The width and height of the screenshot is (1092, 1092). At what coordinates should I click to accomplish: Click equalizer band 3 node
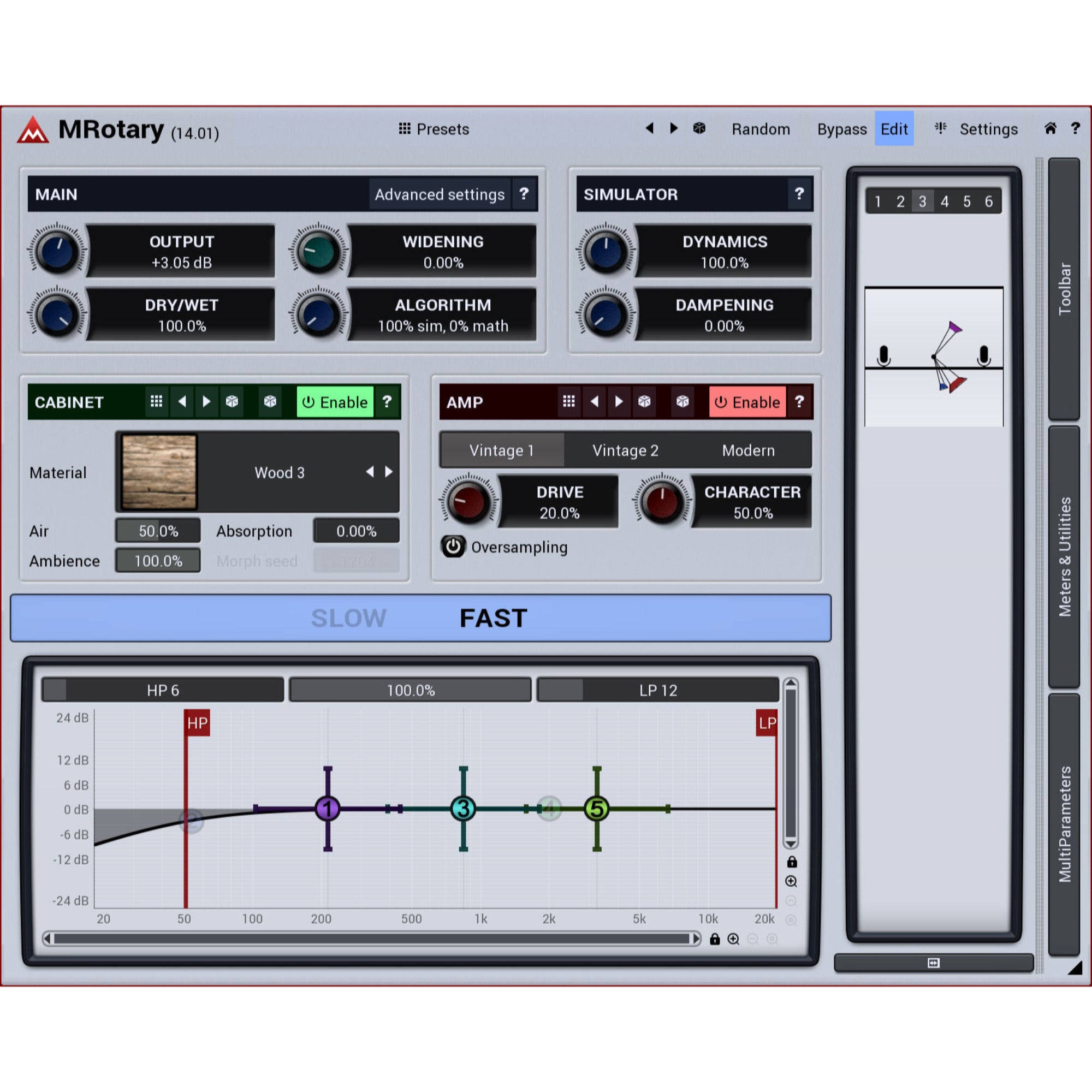coord(463,808)
